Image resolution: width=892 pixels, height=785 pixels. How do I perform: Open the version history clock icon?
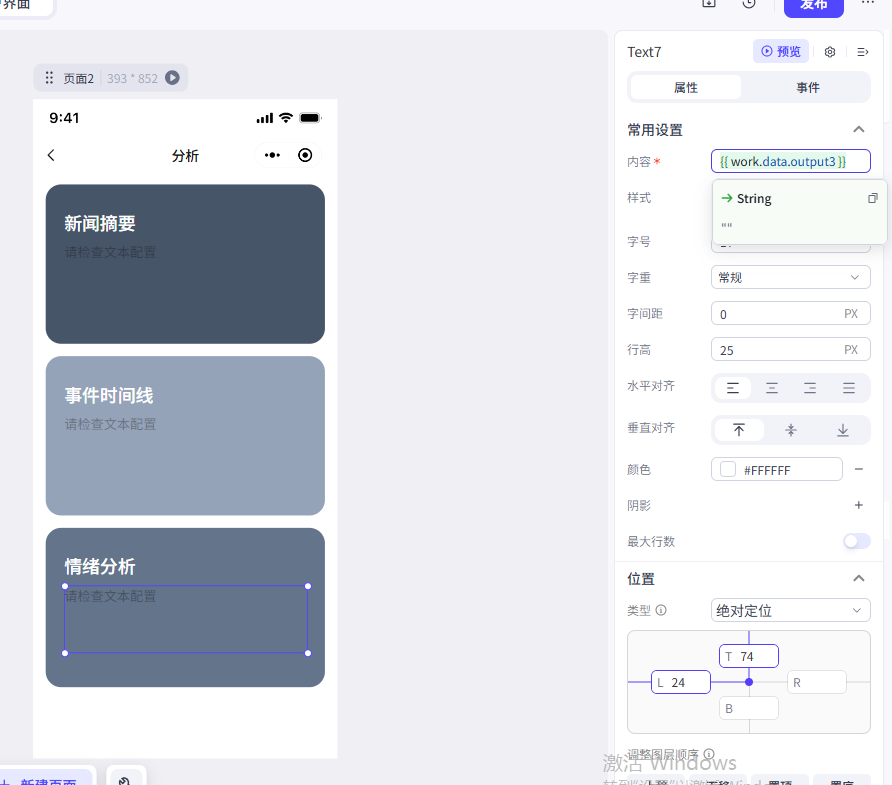pyautogui.click(x=749, y=4)
